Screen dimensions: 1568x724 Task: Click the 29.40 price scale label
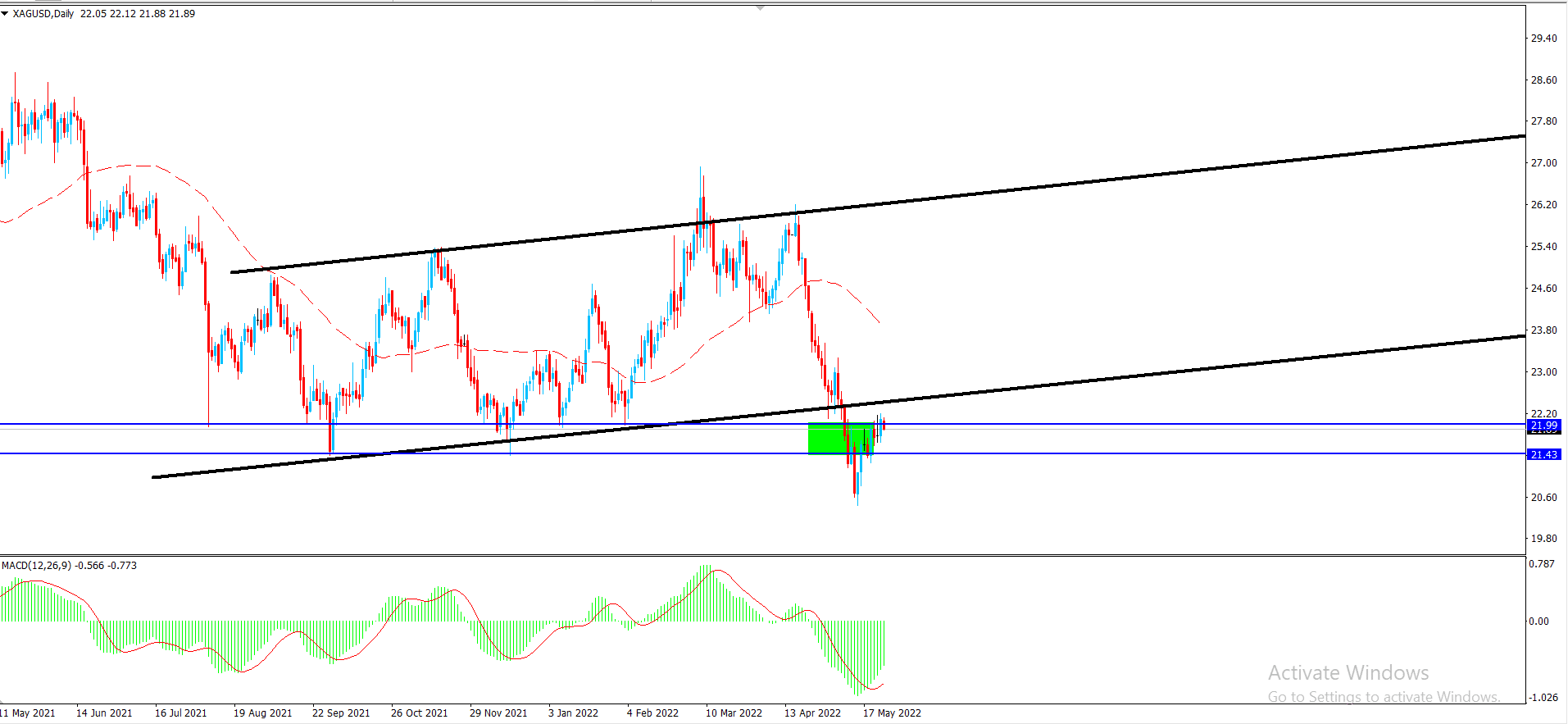[x=1543, y=39]
